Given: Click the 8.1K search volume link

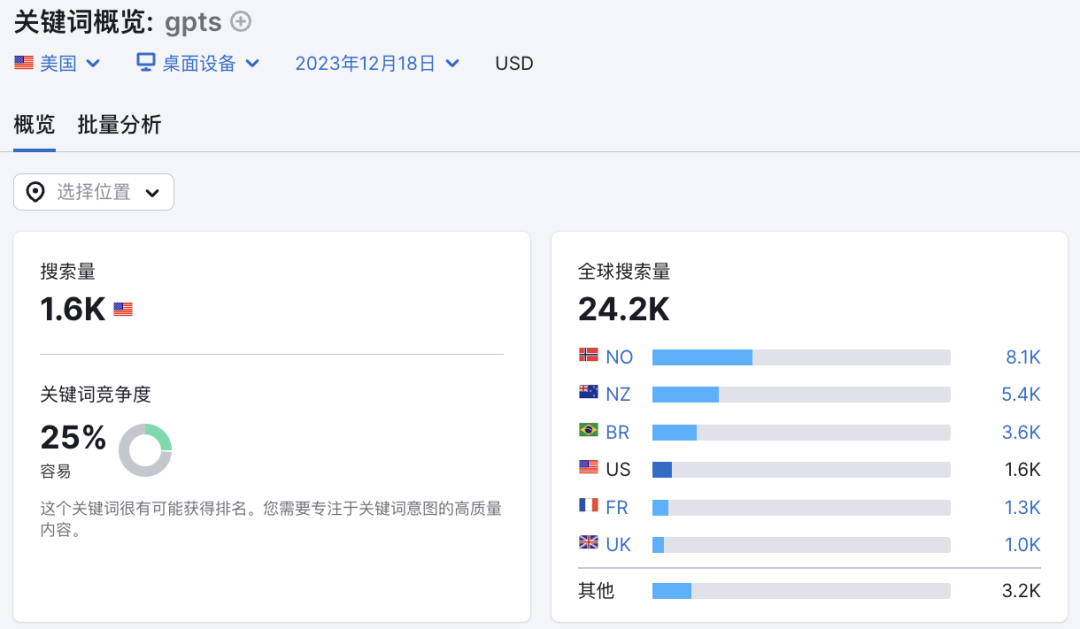Looking at the screenshot, I should pos(1022,357).
